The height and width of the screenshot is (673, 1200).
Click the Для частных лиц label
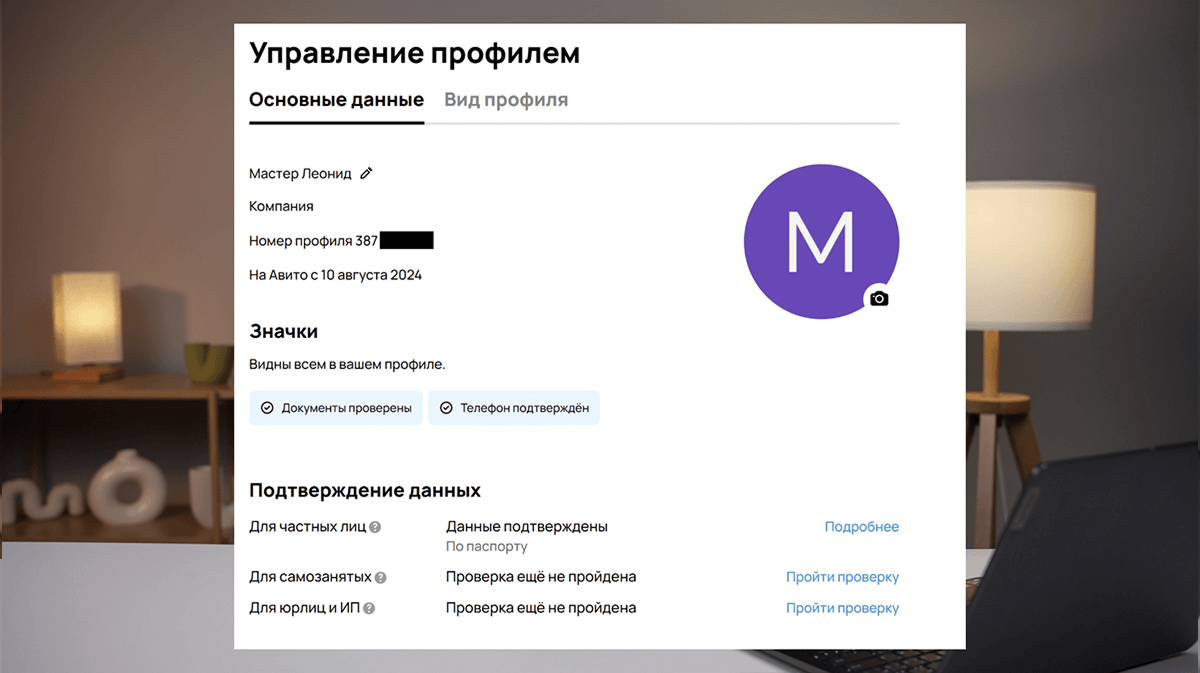pos(307,527)
